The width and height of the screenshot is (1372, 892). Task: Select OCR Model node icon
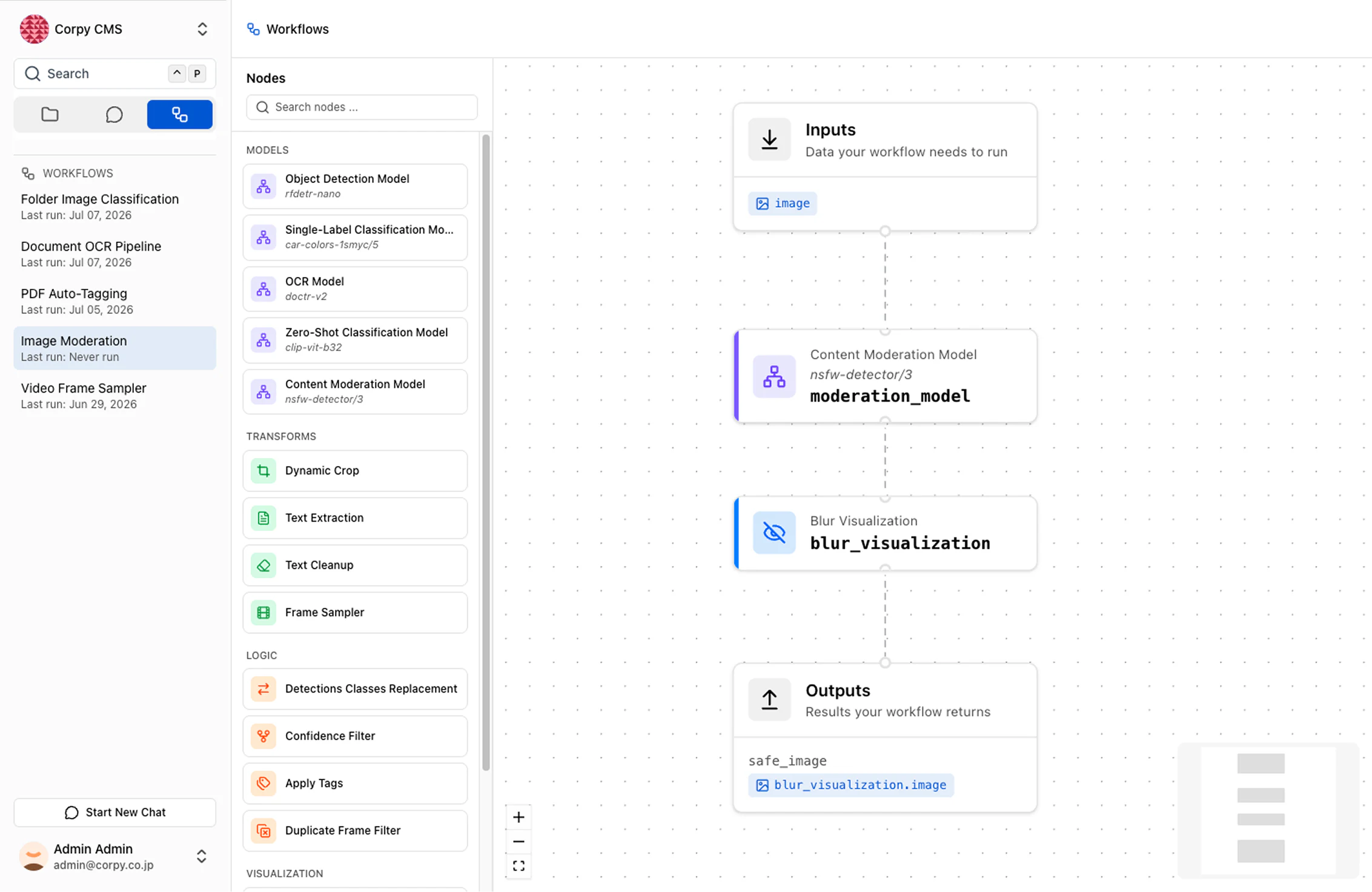[x=263, y=288]
